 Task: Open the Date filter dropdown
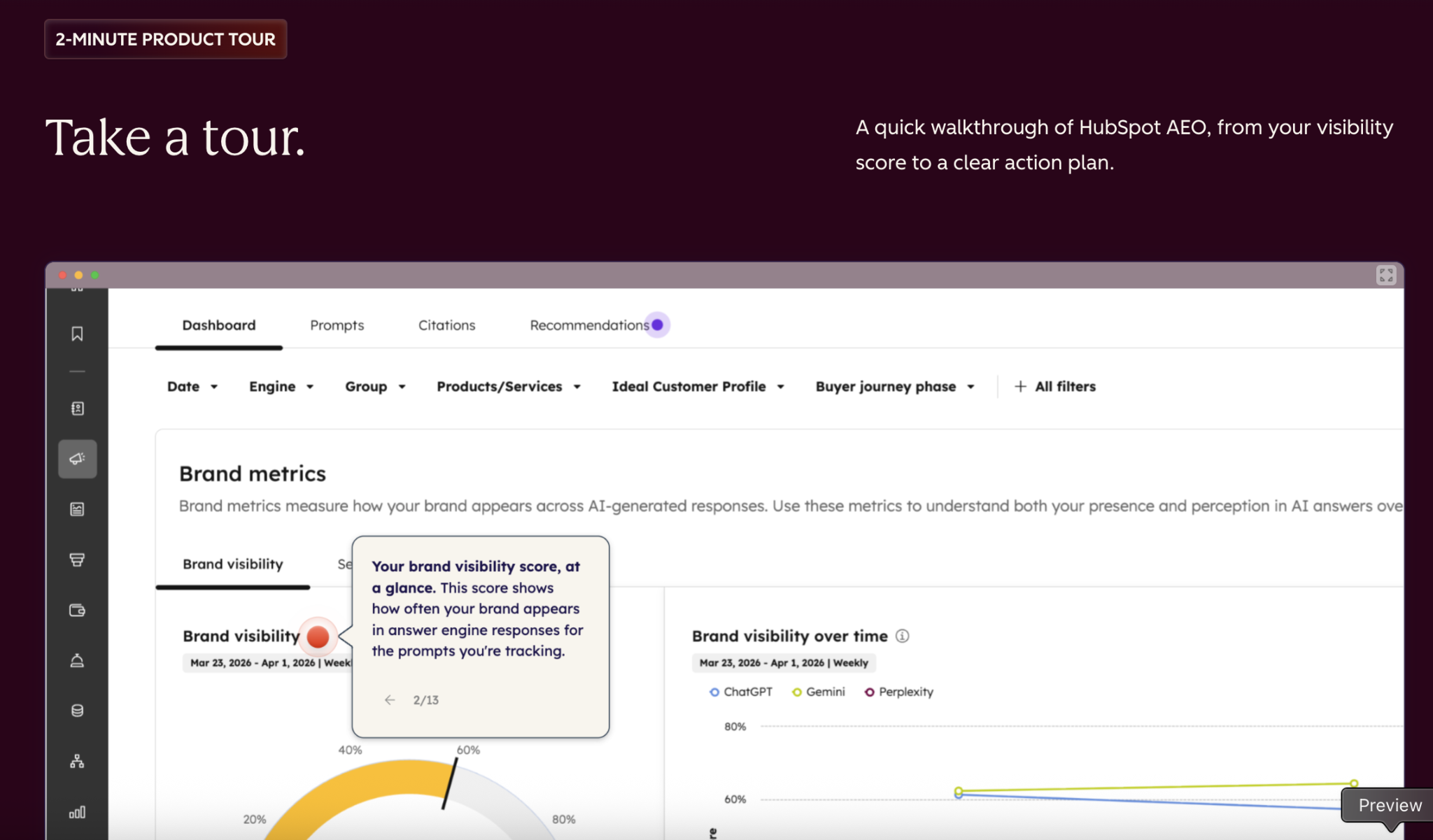192,386
